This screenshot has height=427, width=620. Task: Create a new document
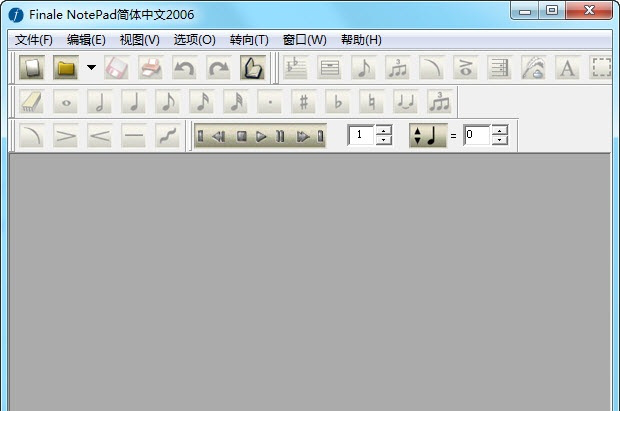[x=32, y=68]
